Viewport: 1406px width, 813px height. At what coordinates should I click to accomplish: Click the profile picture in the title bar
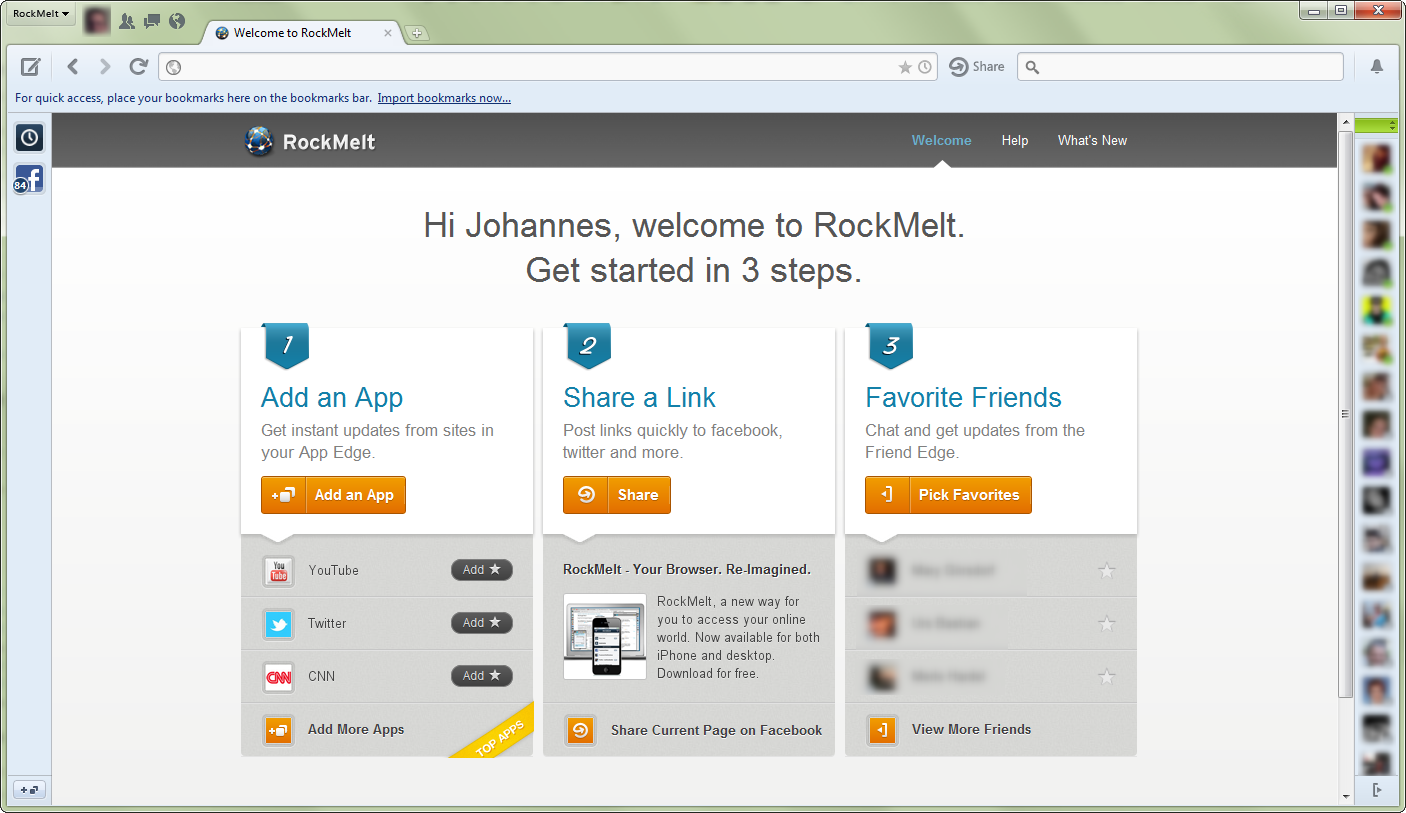coord(97,20)
